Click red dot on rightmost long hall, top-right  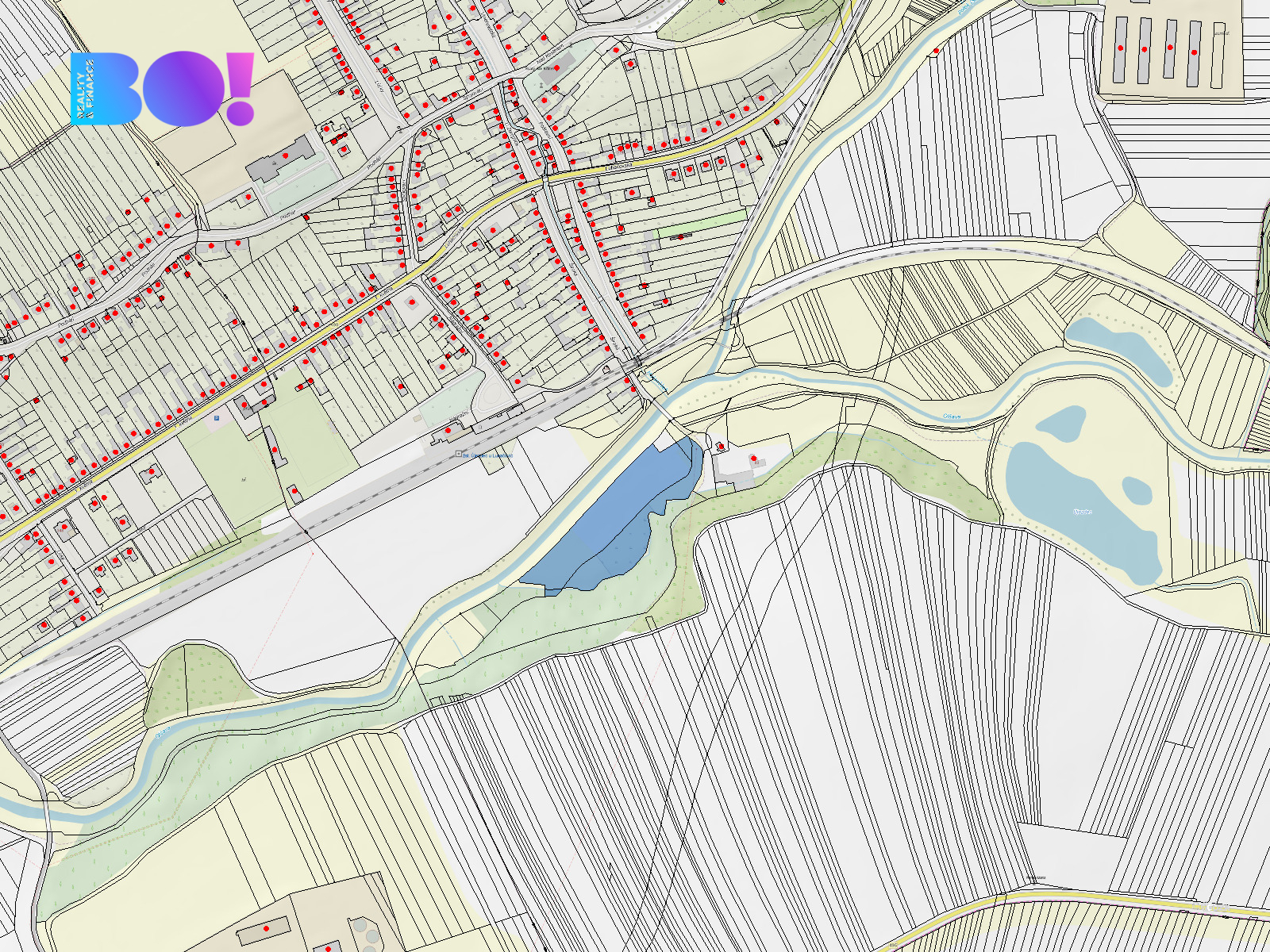(x=1195, y=52)
